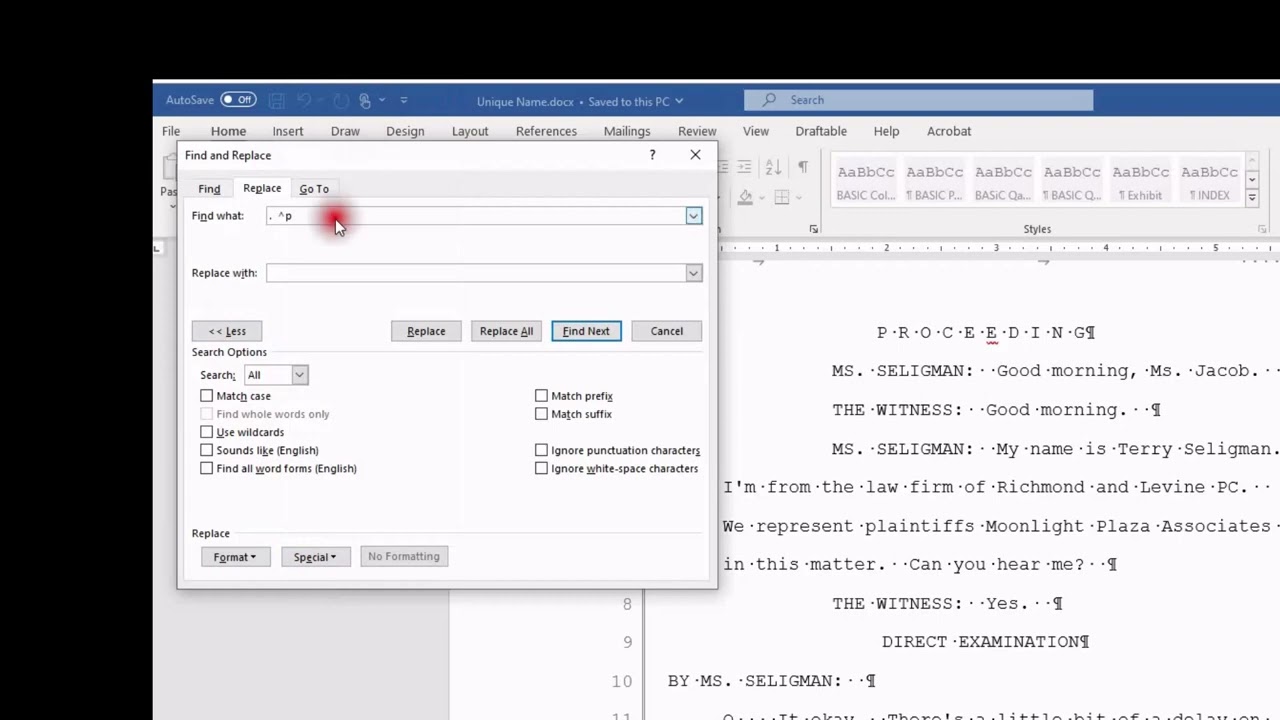Image resolution: width=1280 pixels, height=720 pixels.
Task: Open Find what history dropdown
Action: coord(693,216)
